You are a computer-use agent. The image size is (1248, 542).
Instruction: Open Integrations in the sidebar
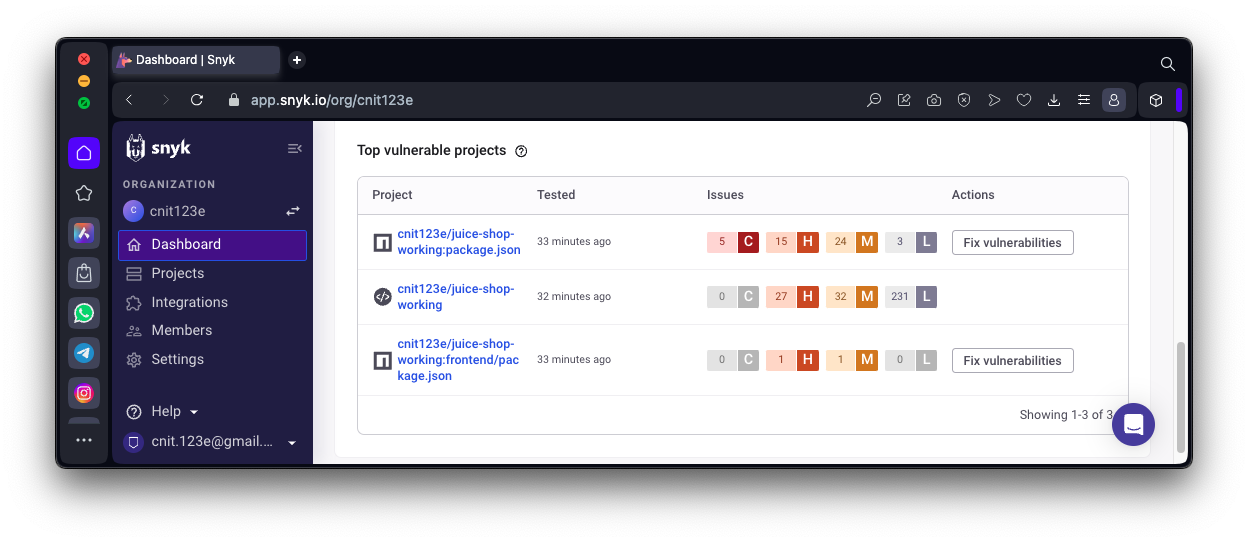[189, 302]
